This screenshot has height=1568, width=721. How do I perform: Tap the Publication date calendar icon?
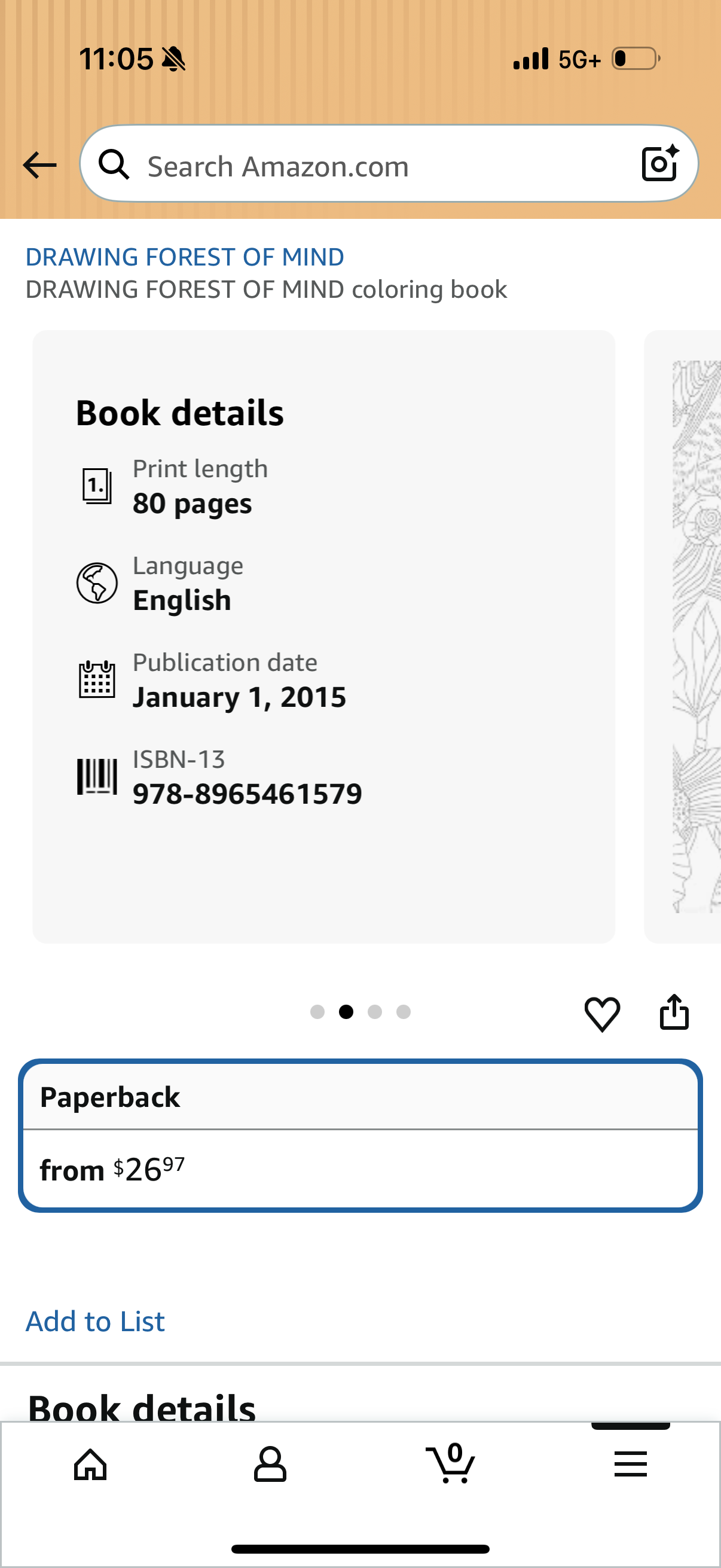pyautogui.click(x=97, y=679)
